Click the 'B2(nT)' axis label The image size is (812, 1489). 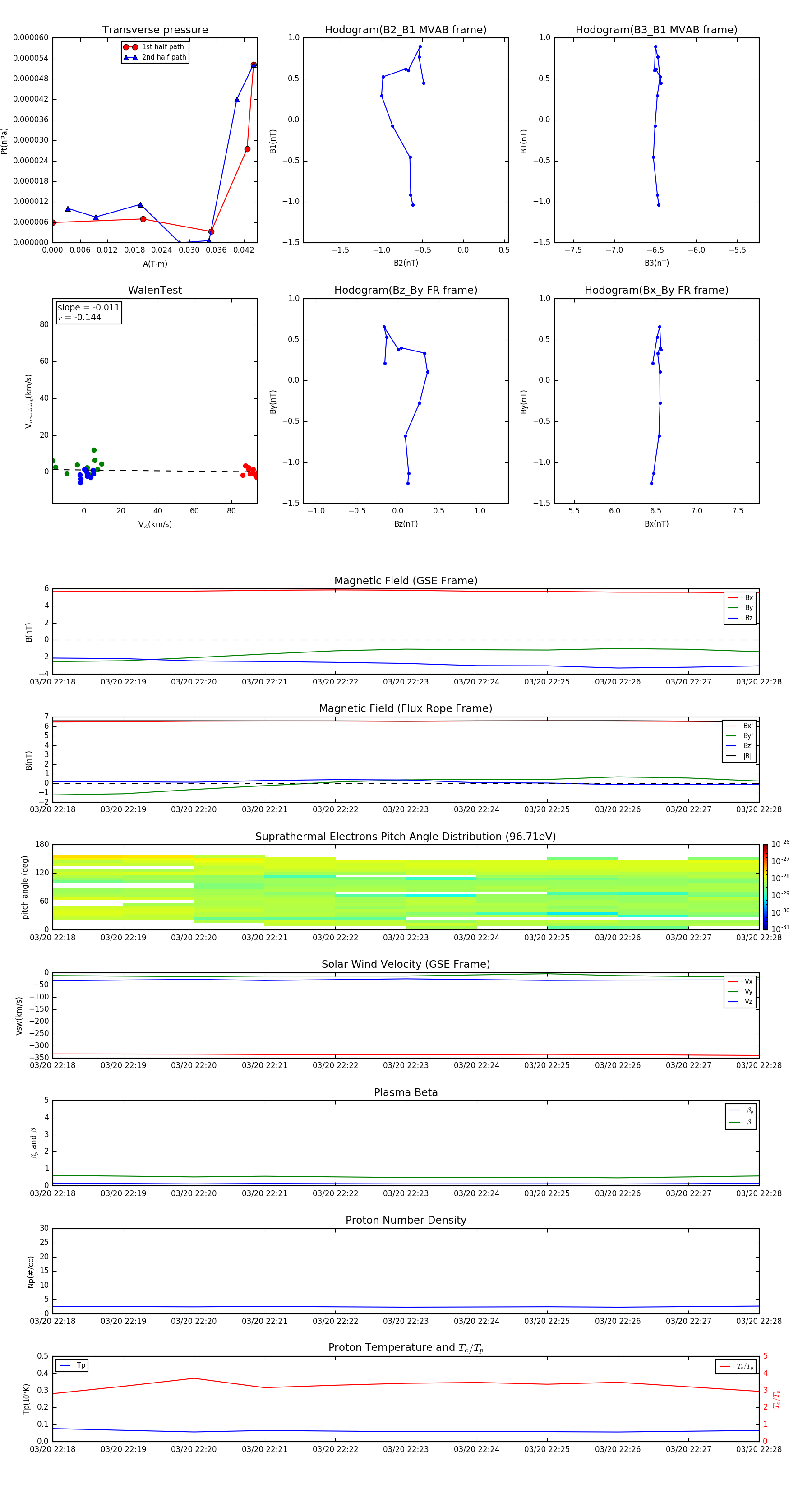point(406,263)
